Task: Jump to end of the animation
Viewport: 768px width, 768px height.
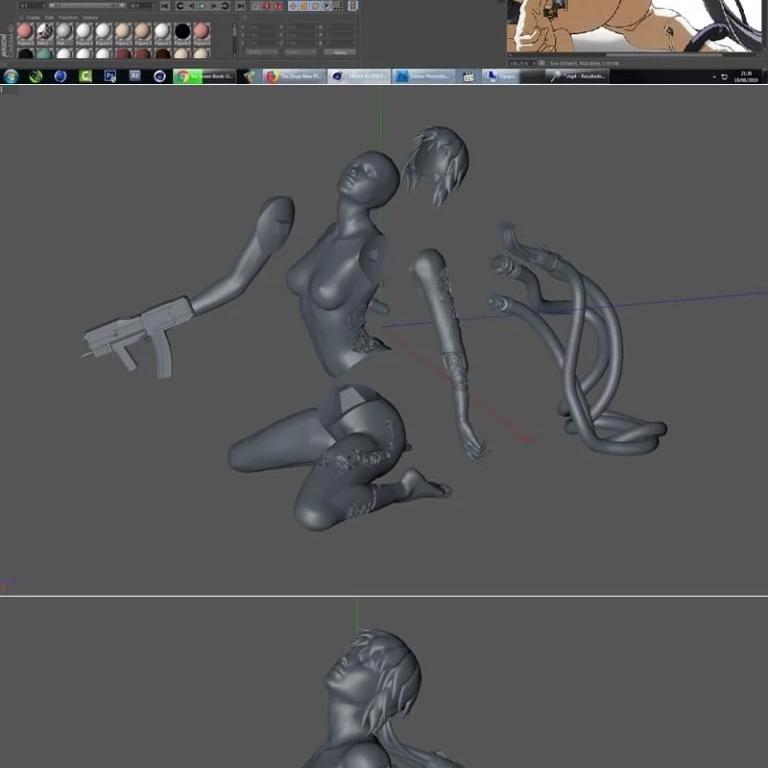Action: pyautogui.click(x=240, y=6)
